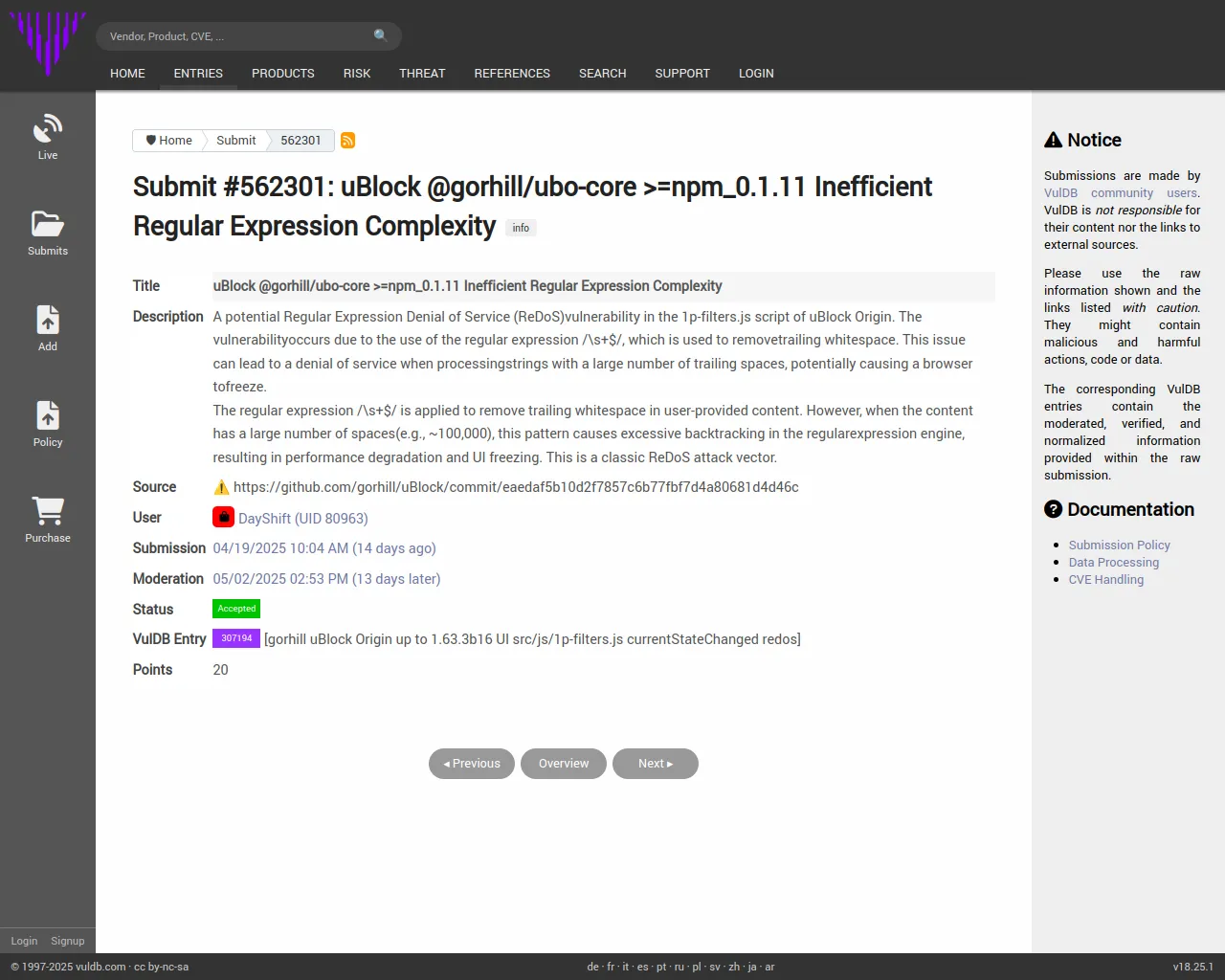Click the orange RSS feed icon
Image resolution: width=1225 pixels, height=980 pixels.
click(348, 141)
